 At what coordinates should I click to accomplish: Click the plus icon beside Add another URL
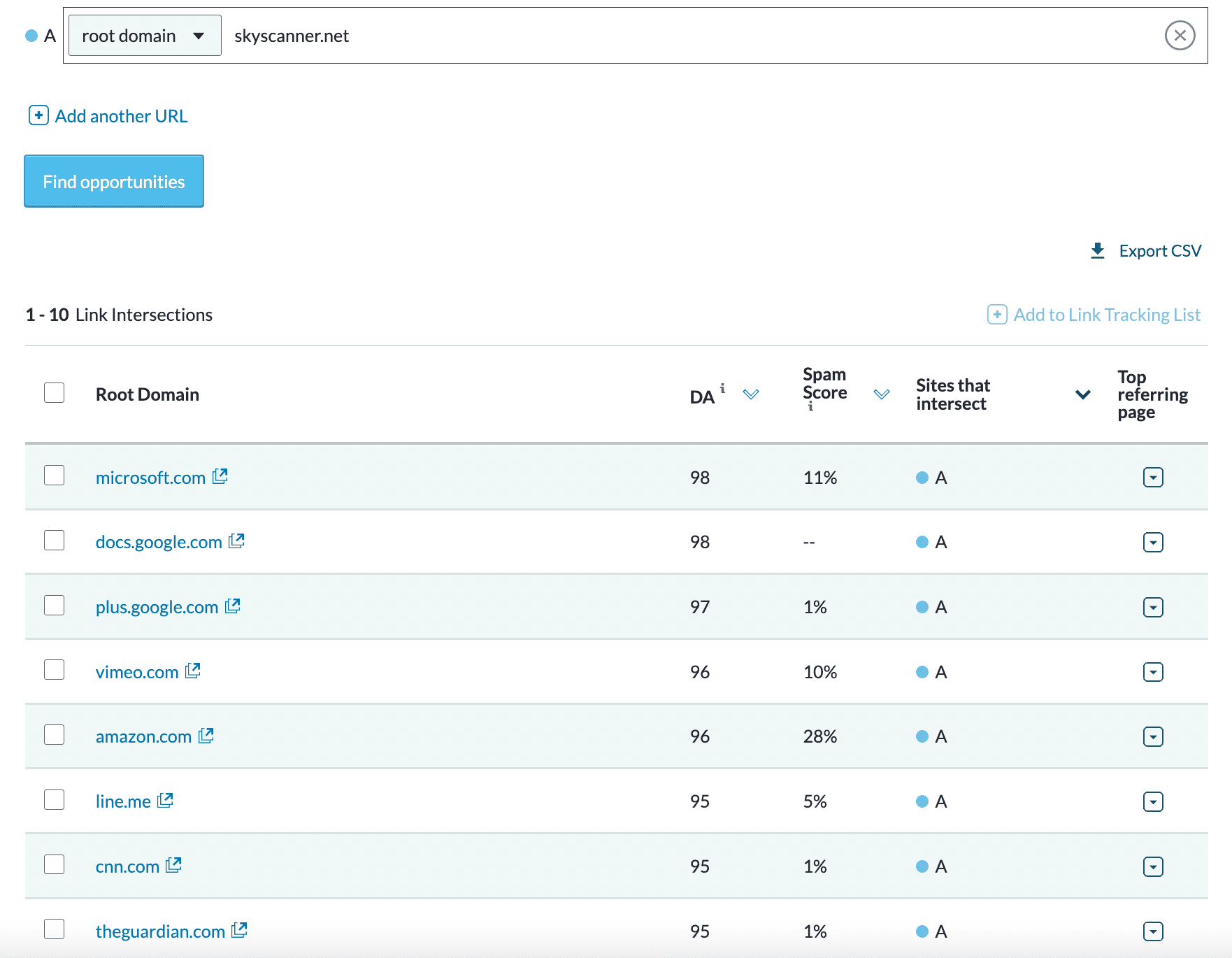38,115
